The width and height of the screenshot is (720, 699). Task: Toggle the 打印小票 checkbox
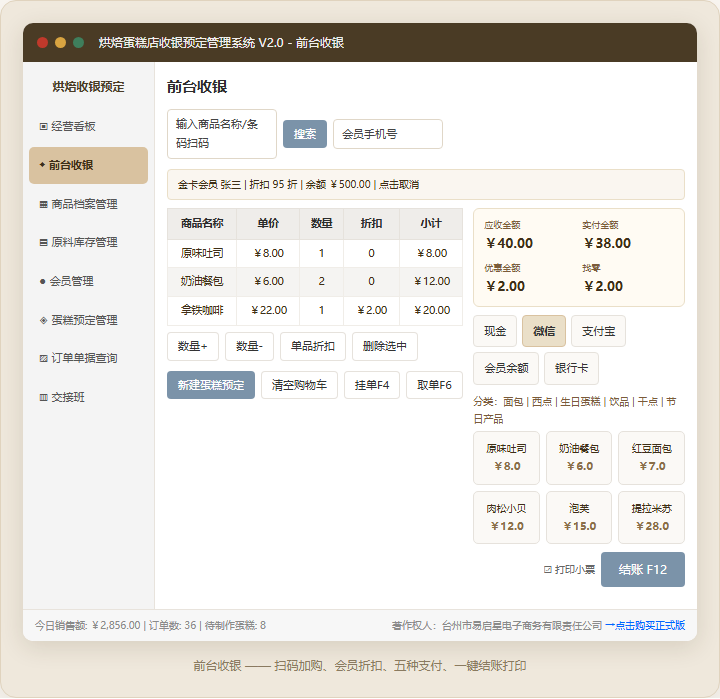click(548, 570)
